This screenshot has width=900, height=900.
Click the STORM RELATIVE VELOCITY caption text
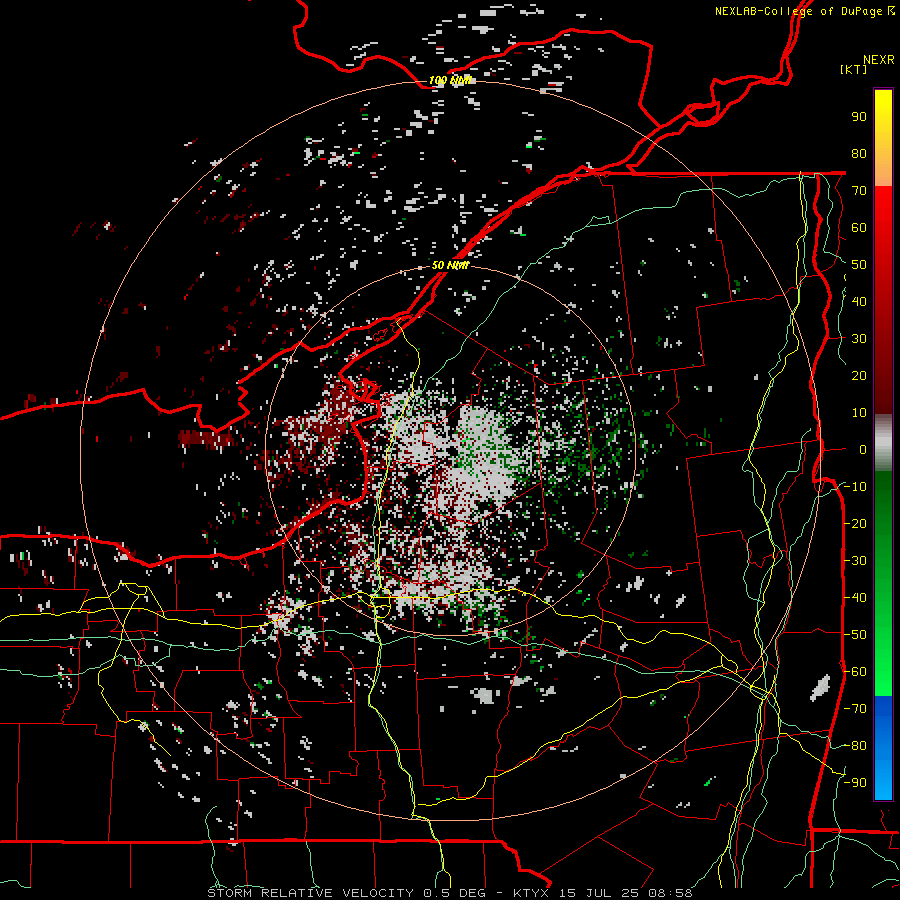pos(310,893)
